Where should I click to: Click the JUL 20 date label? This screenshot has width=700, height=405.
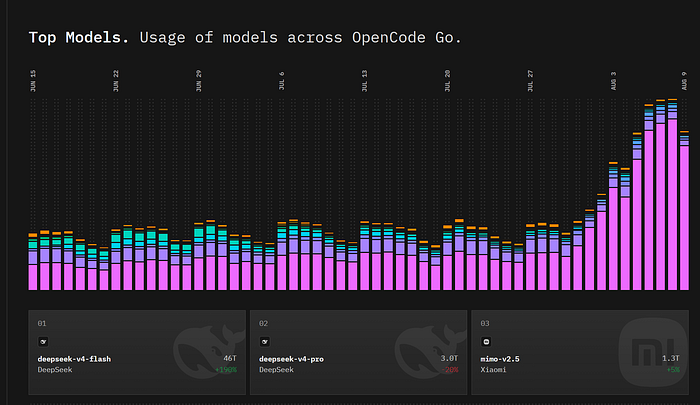447,81
